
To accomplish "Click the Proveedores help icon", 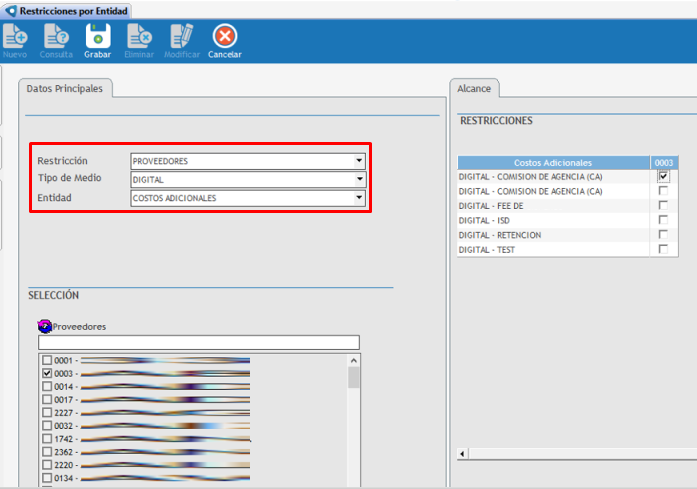I will 44,326.
